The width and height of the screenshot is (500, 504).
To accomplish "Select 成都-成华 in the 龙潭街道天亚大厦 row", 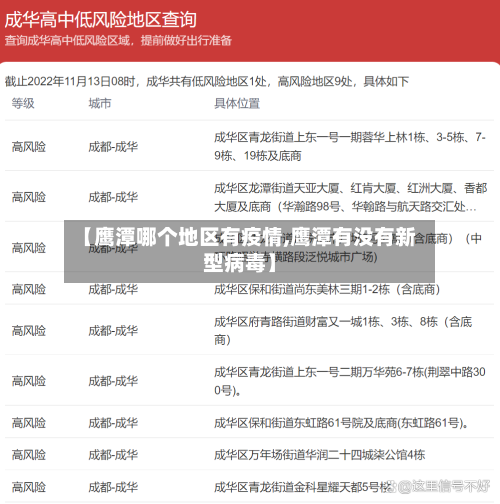I will (113, 197).
